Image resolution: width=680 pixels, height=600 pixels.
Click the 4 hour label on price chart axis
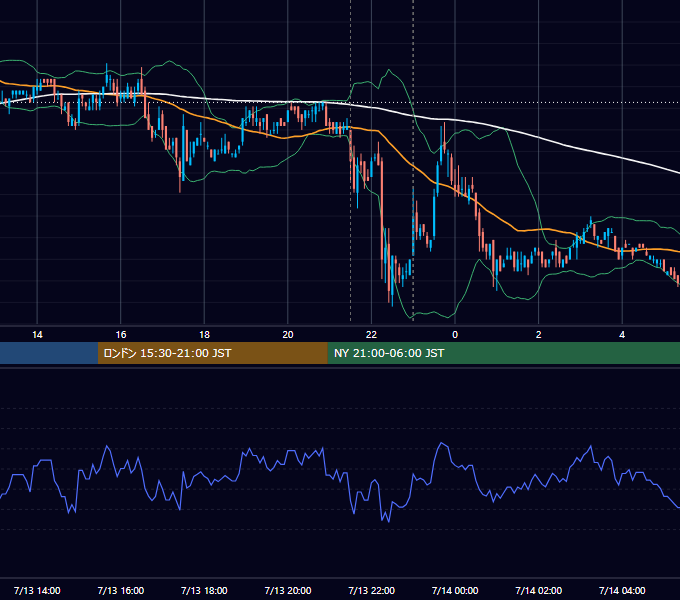pos(622,335)
